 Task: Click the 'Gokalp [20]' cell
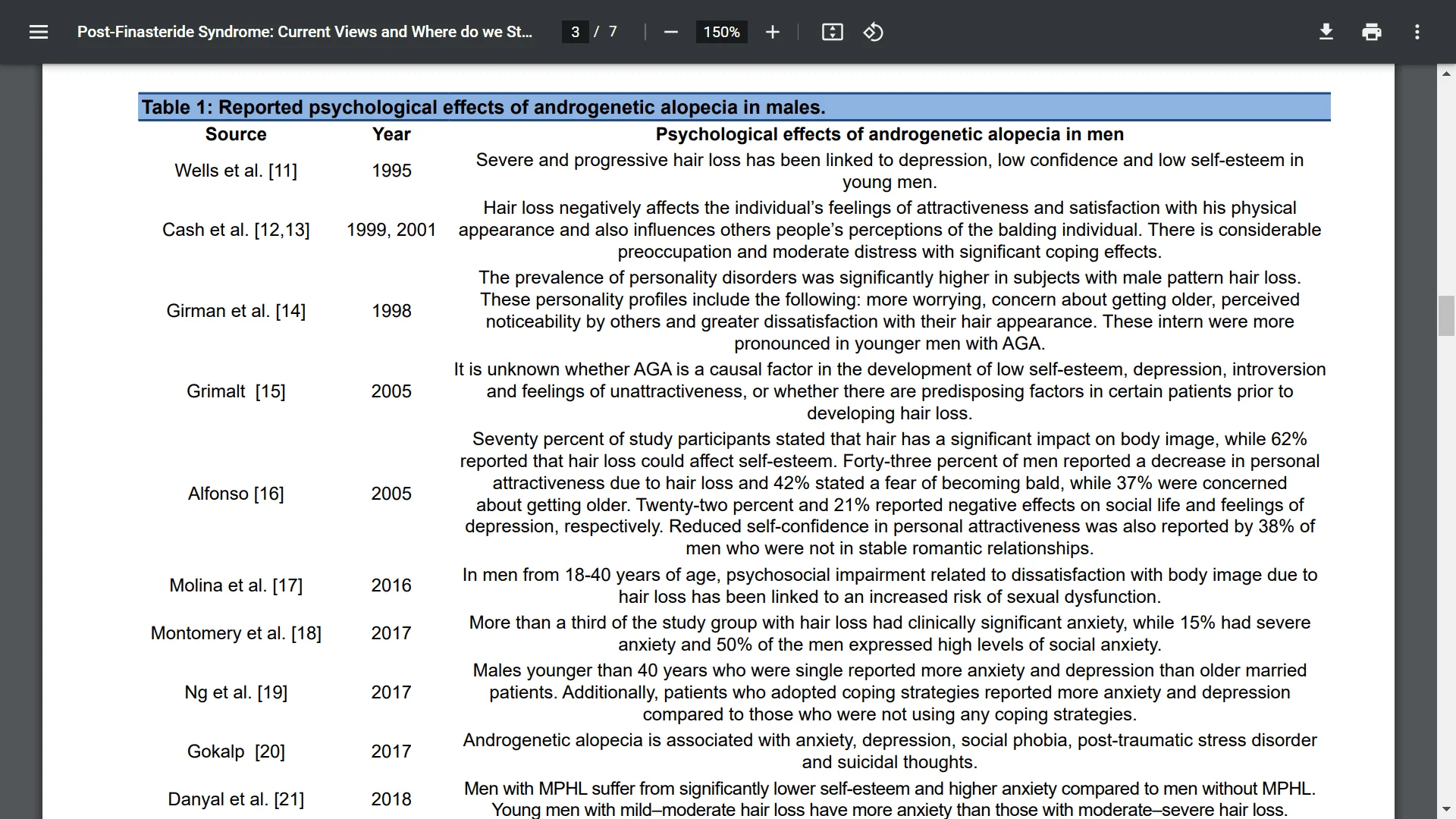236,752
